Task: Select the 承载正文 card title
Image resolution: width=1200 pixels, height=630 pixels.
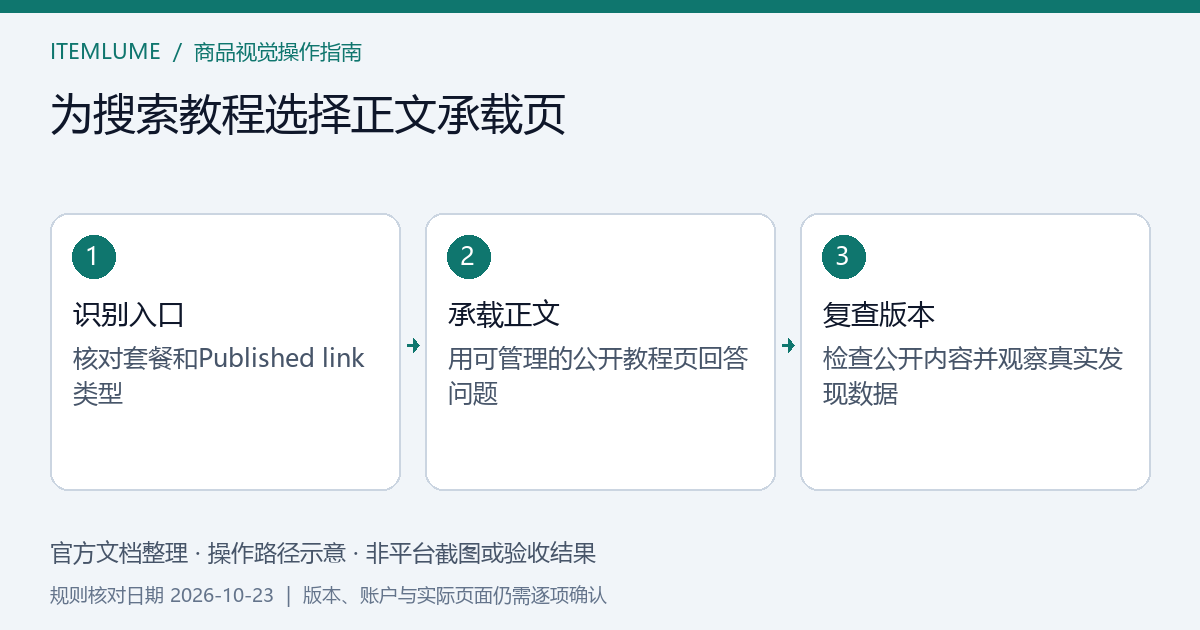Action: point(504,315)
